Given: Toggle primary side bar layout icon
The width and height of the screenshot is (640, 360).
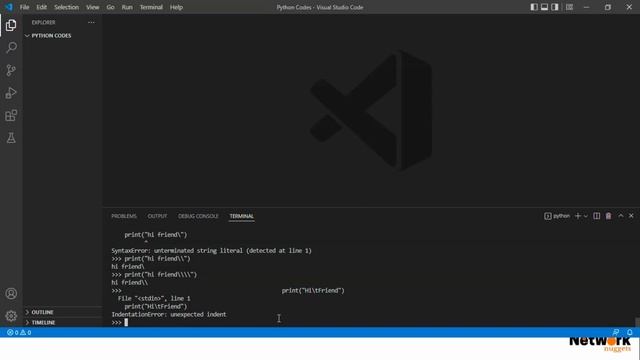Looking at the screenshot, I should pyautogui.click(x=534, y=7).
